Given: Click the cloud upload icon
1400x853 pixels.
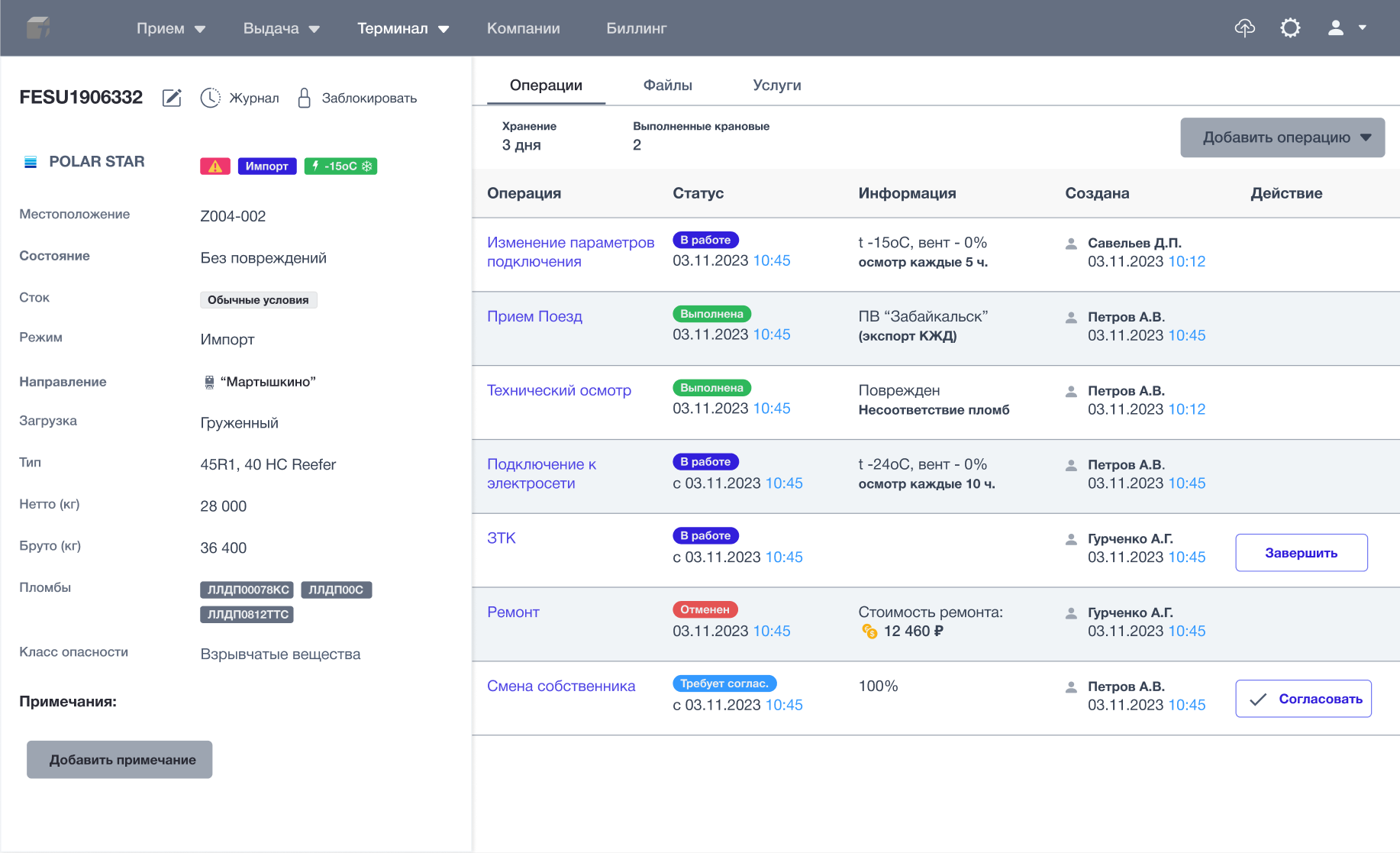Looking at the screenshot, I should 1244,28.
